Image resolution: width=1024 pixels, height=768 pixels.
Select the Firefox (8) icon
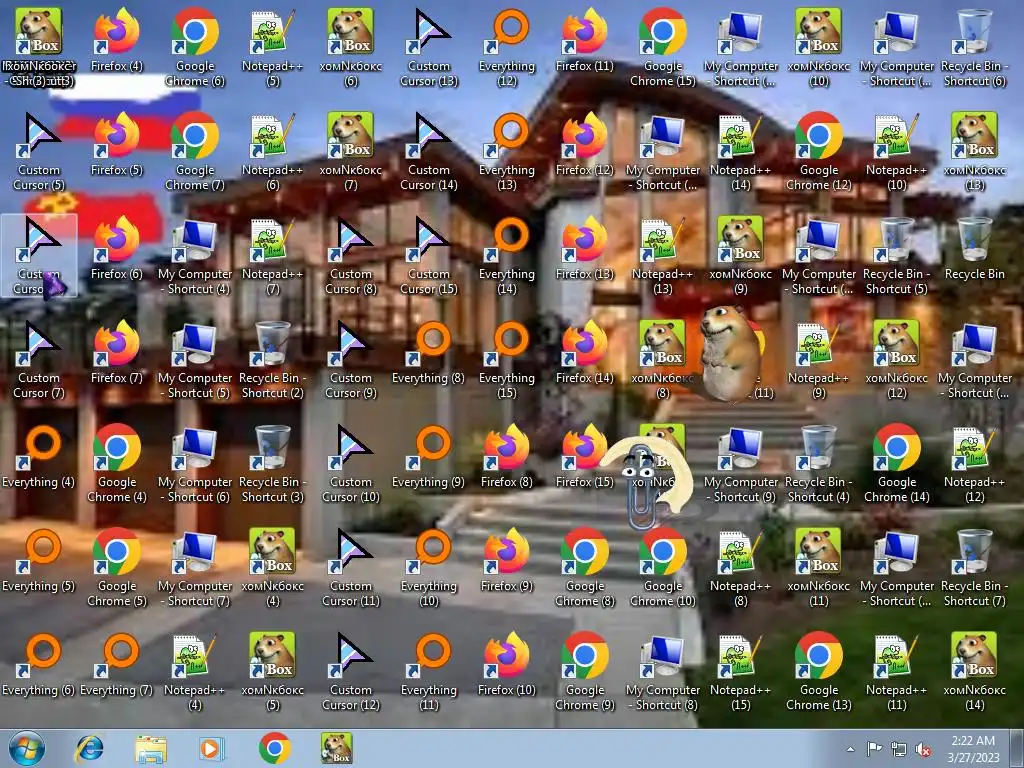[x=507, y=455]
